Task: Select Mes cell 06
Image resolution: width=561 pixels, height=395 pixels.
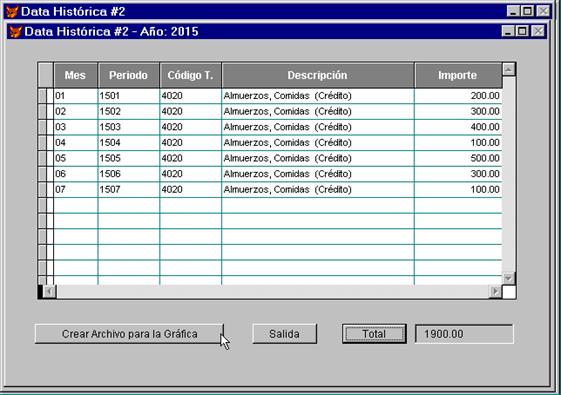Action: [x=75, y=174]
